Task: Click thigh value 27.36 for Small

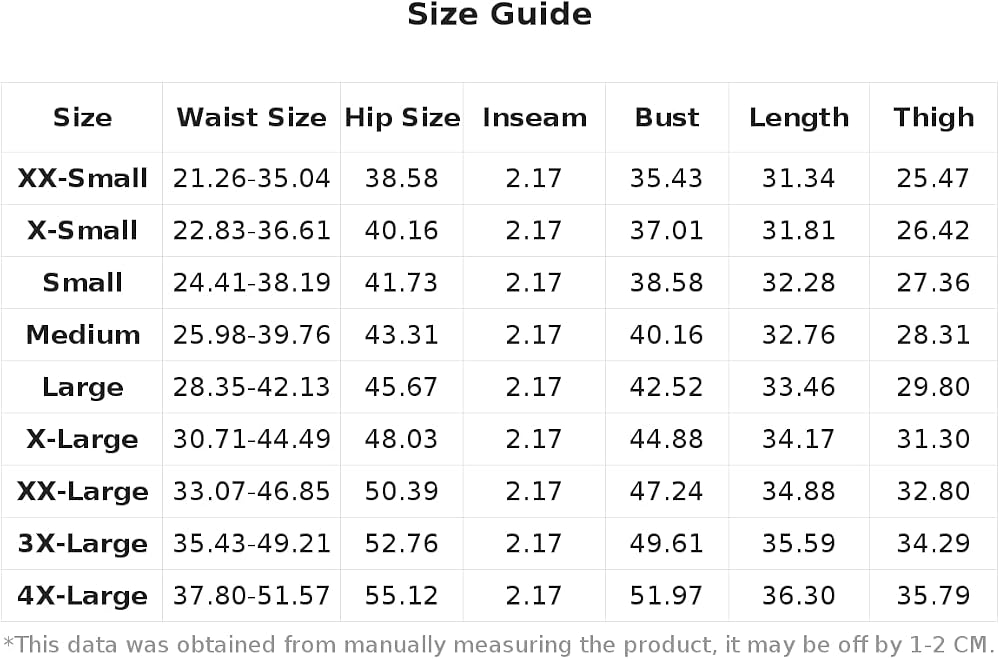Action: (933, 283)
